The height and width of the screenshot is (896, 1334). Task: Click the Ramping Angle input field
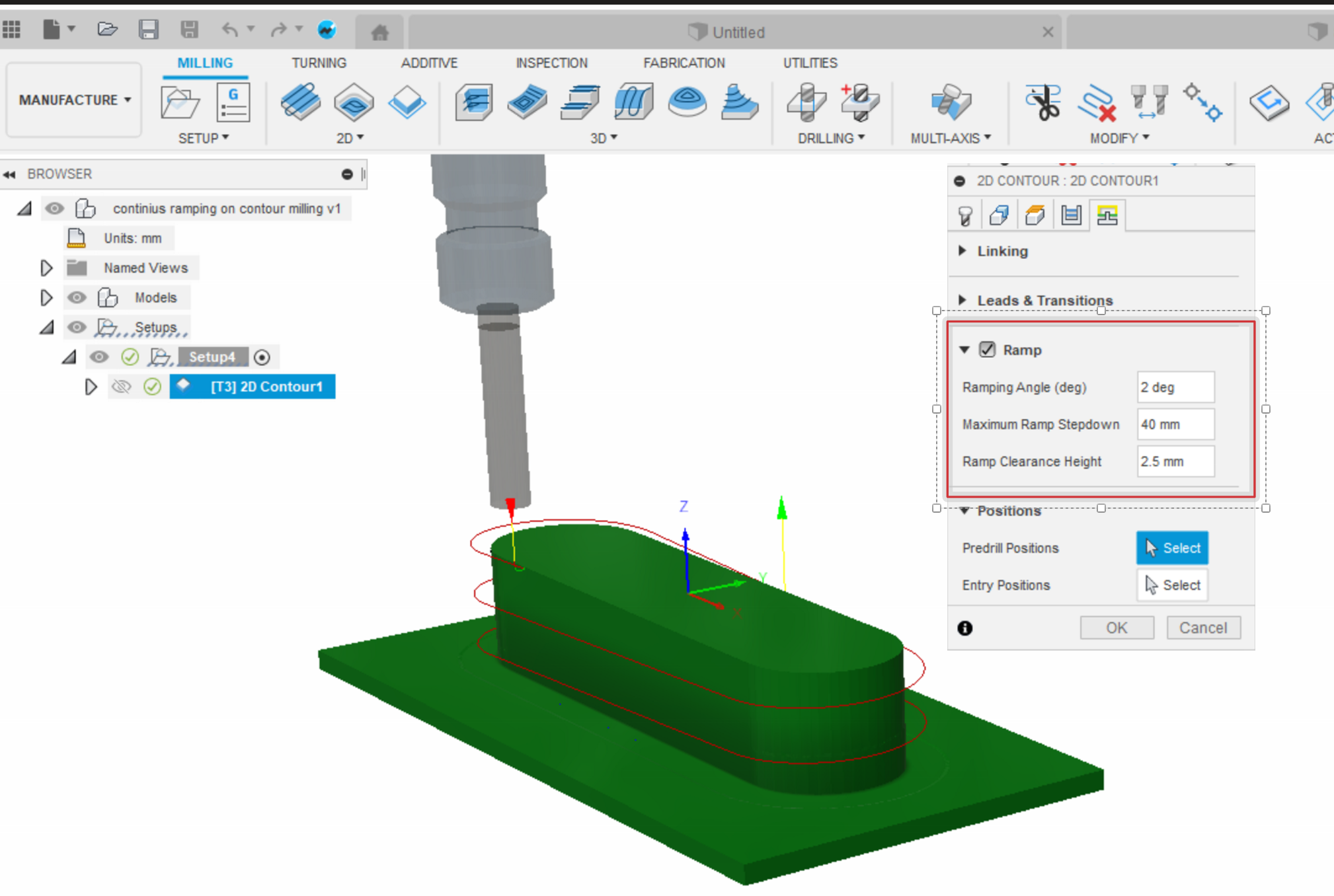point(1175,387)
